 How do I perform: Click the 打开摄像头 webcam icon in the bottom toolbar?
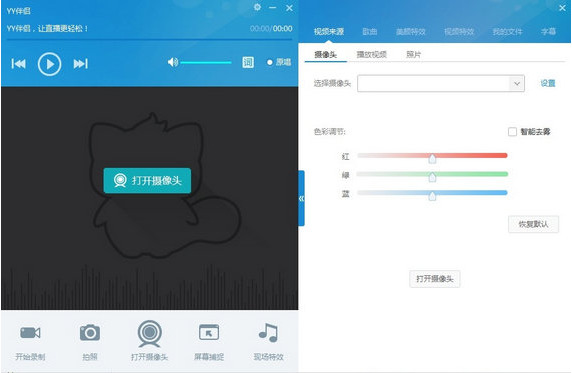tap(149, 334)
